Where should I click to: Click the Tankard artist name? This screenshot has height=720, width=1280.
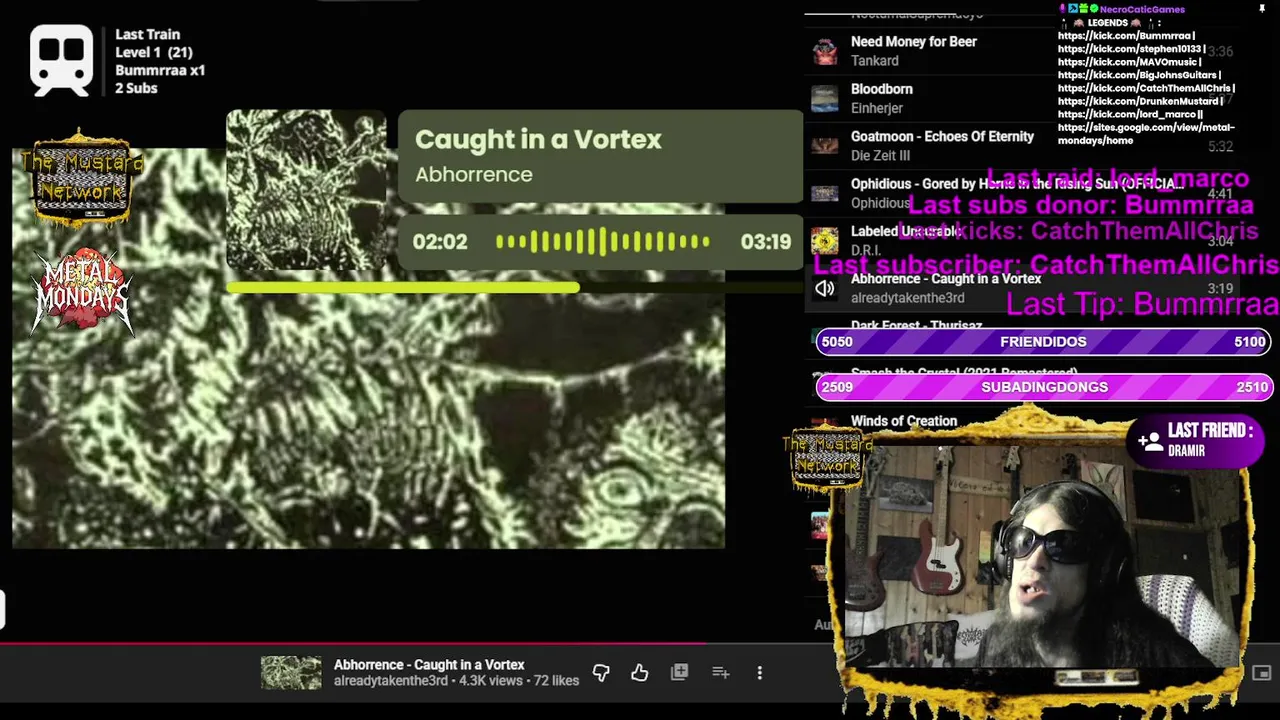click(x=874, y=61)
